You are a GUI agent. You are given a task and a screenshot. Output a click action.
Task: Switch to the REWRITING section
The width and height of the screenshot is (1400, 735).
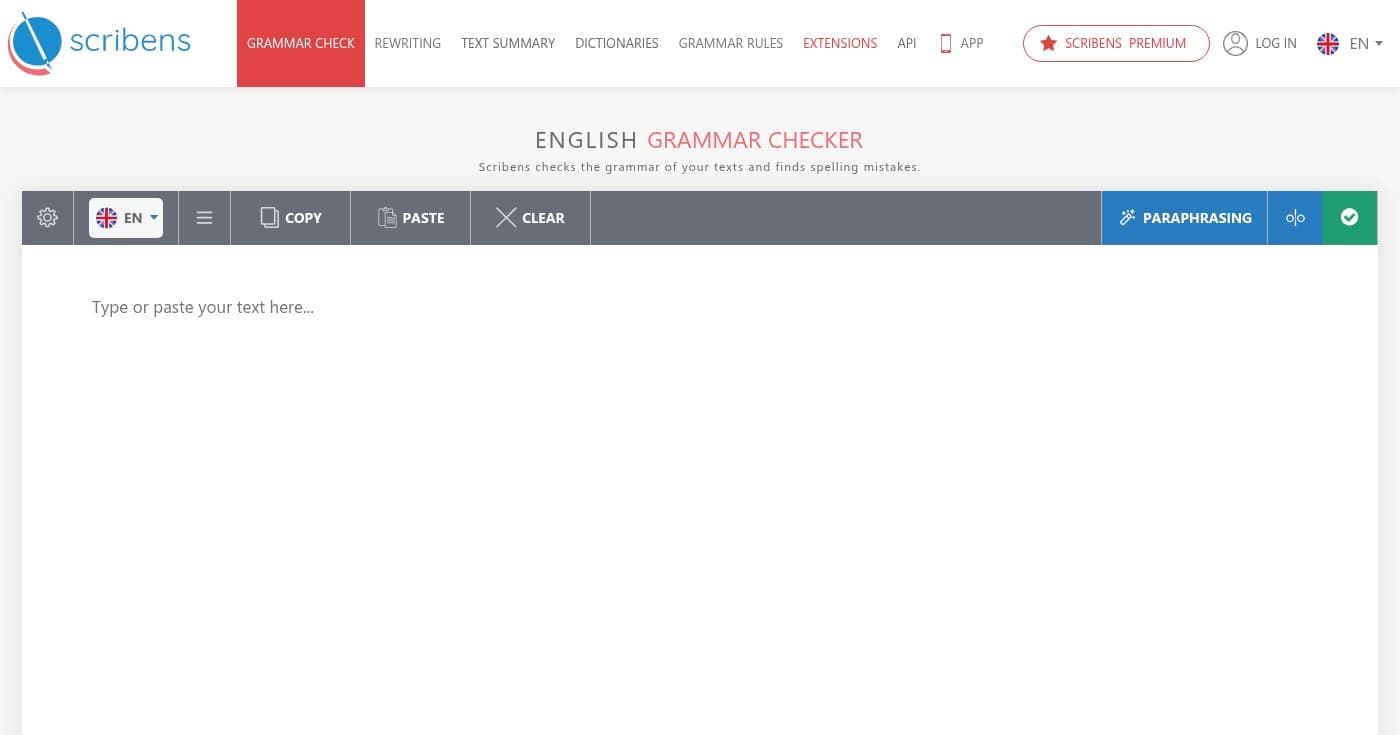[407, 43]
